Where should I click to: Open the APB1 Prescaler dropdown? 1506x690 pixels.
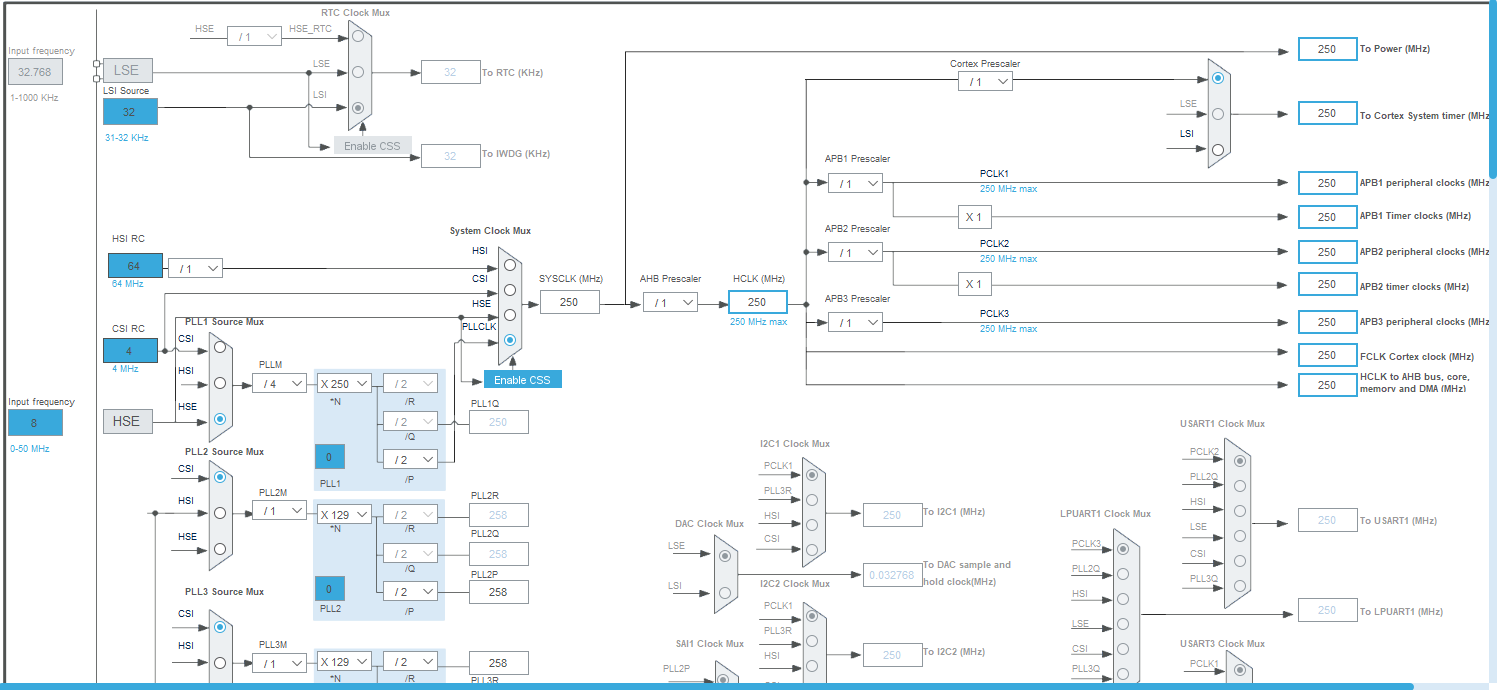pyautogui.click(x=855, y=182)
